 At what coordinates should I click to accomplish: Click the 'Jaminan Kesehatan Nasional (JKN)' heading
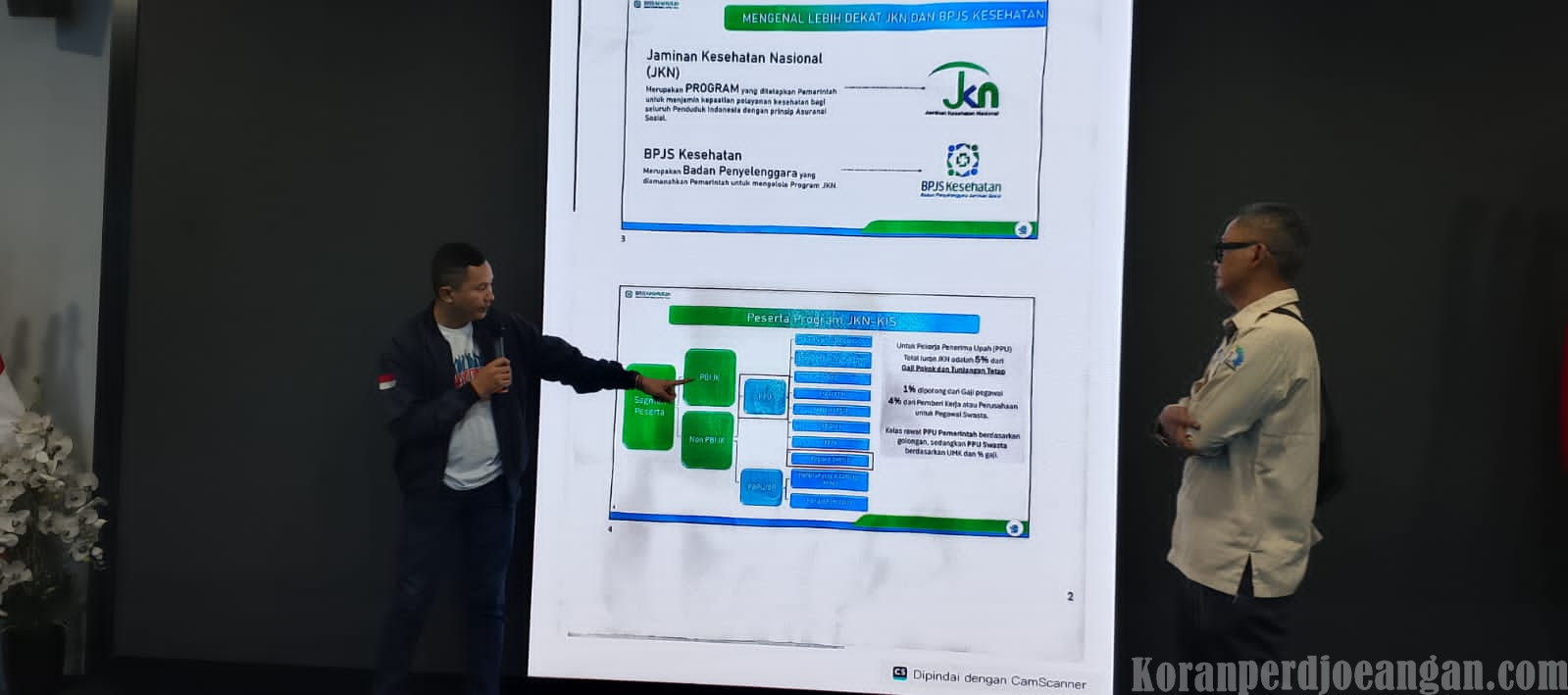pyautogui.click(x=733, y=65)
